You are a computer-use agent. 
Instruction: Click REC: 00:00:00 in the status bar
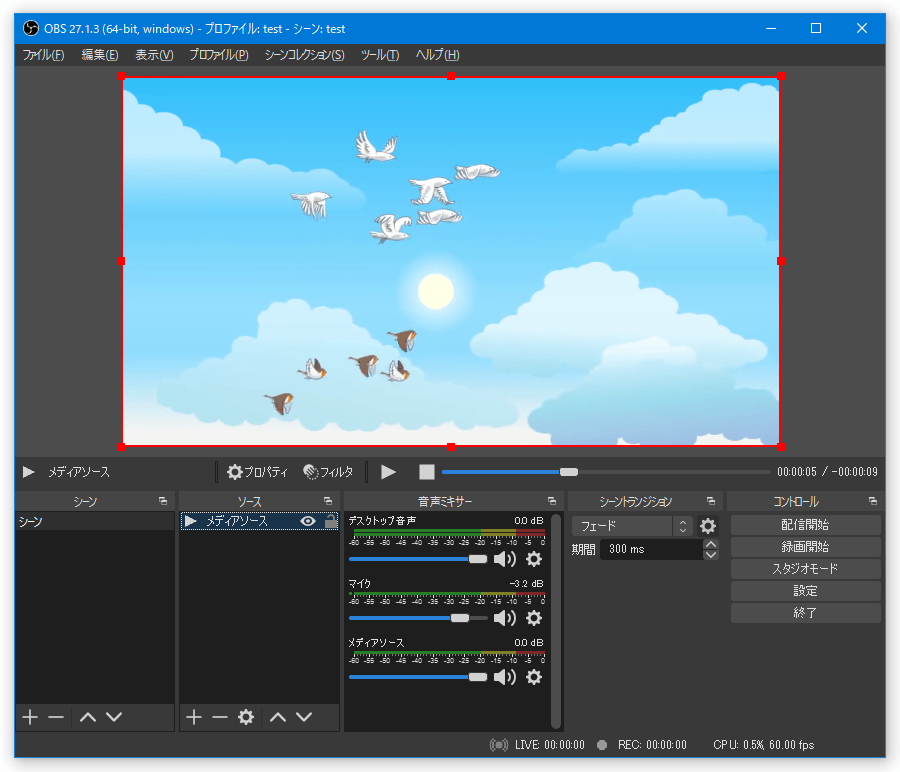652,745
